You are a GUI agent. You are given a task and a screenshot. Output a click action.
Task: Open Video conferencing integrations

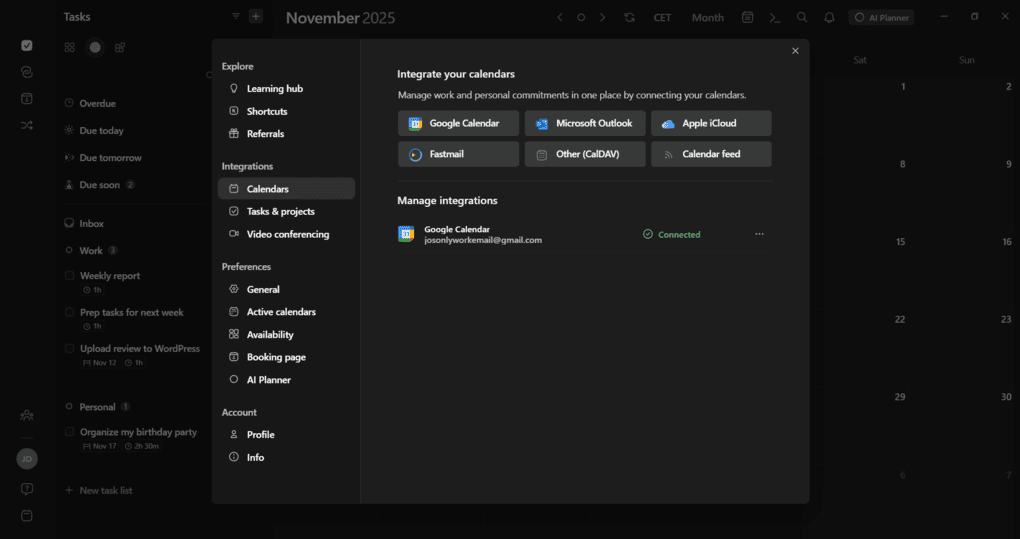(x=286, y=234)
